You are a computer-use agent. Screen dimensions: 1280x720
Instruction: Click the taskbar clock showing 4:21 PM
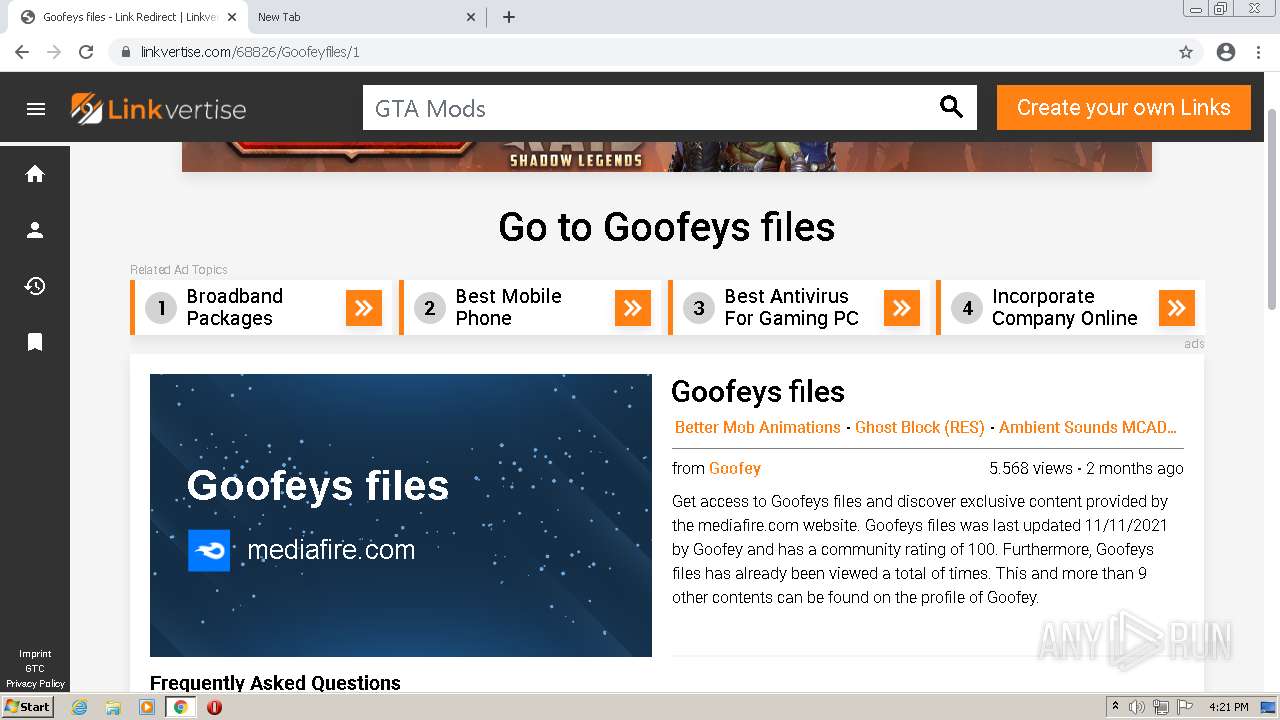coord(1229,707)
